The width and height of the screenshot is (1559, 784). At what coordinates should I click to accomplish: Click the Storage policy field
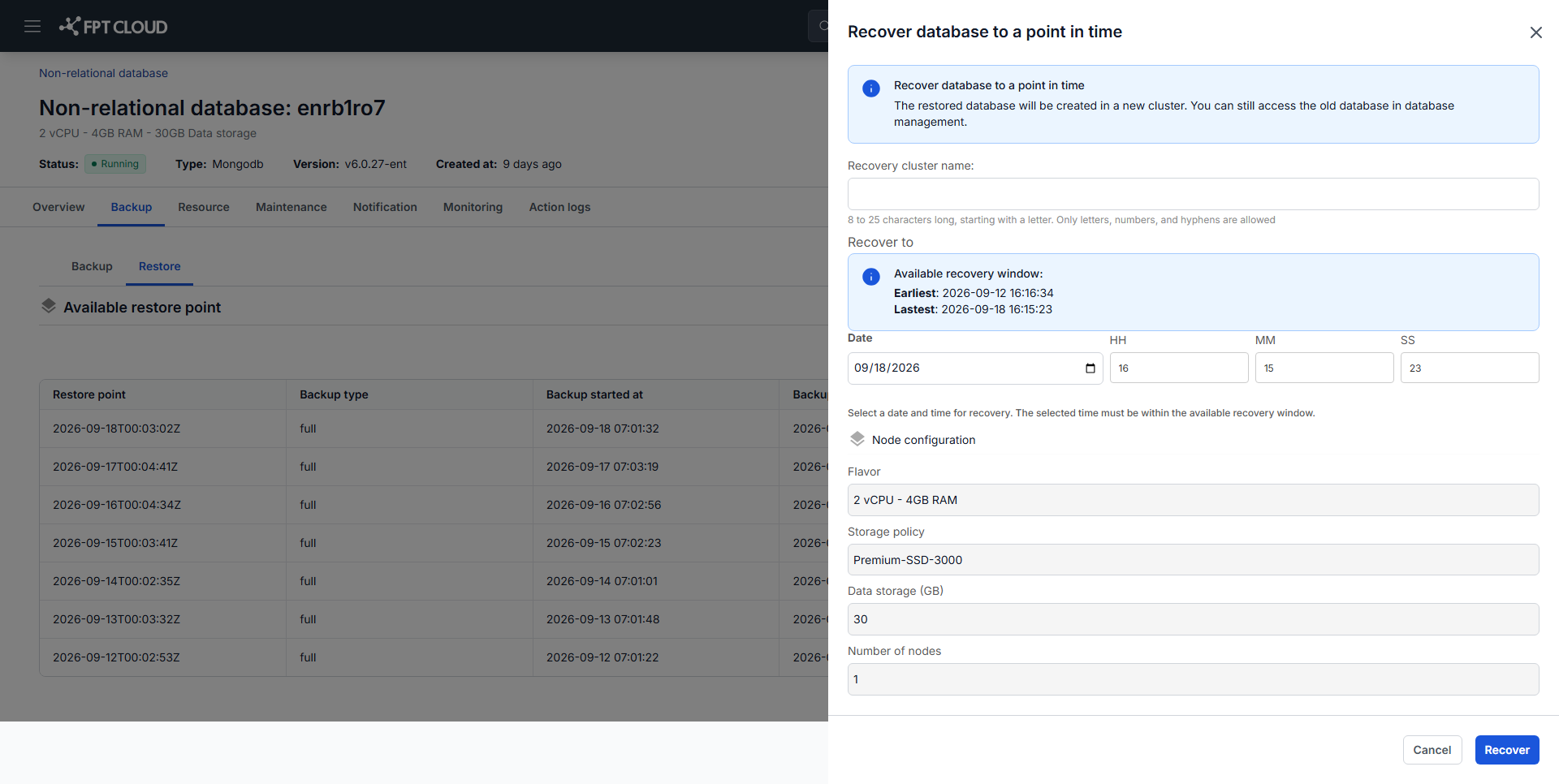click(x=1193, y=560)
